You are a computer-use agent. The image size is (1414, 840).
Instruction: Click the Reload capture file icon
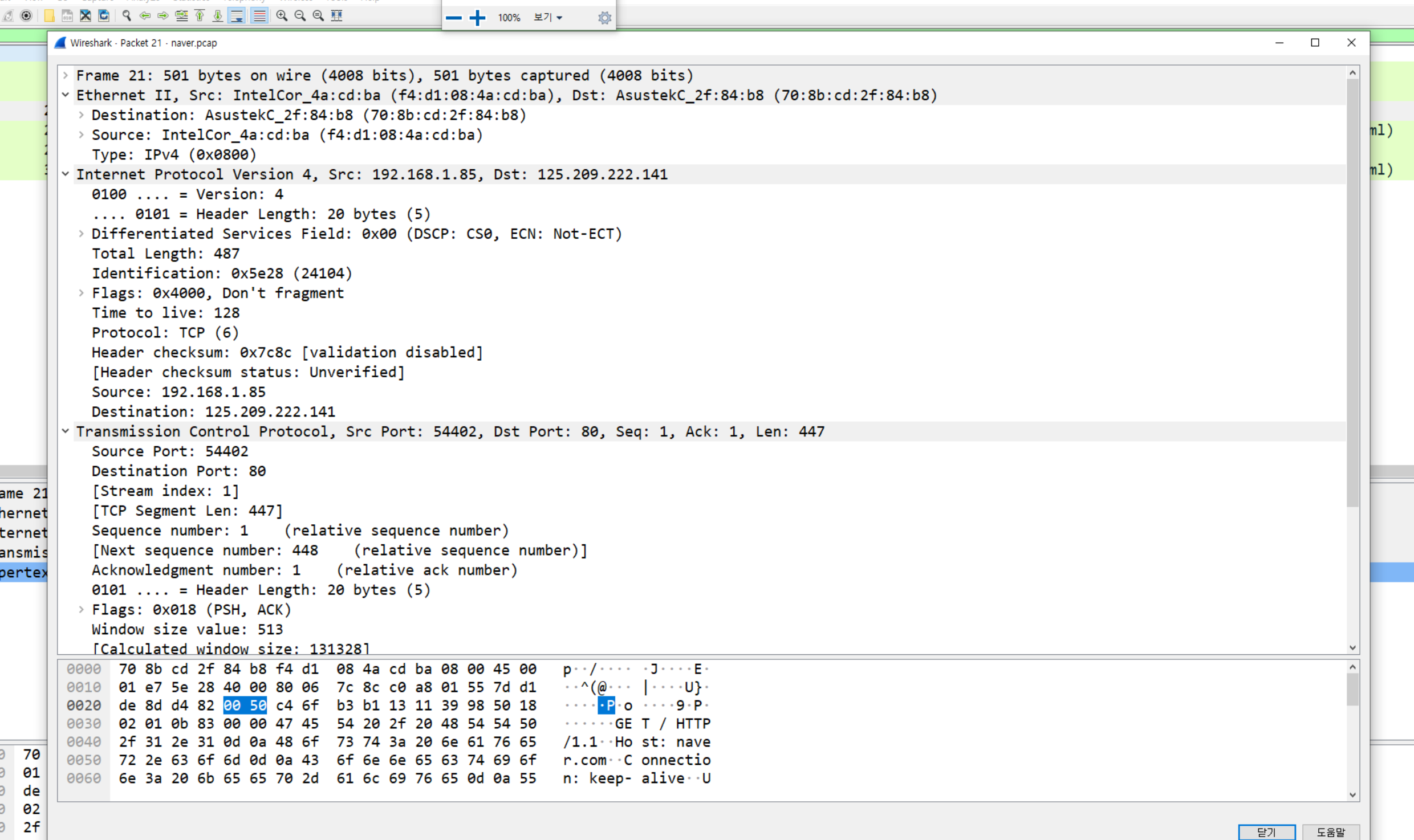[104, 15]
